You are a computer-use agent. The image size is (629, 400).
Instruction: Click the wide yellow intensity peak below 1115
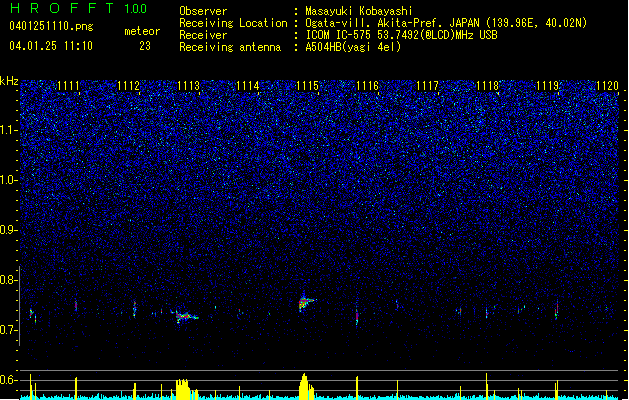(x=306, y=386)
